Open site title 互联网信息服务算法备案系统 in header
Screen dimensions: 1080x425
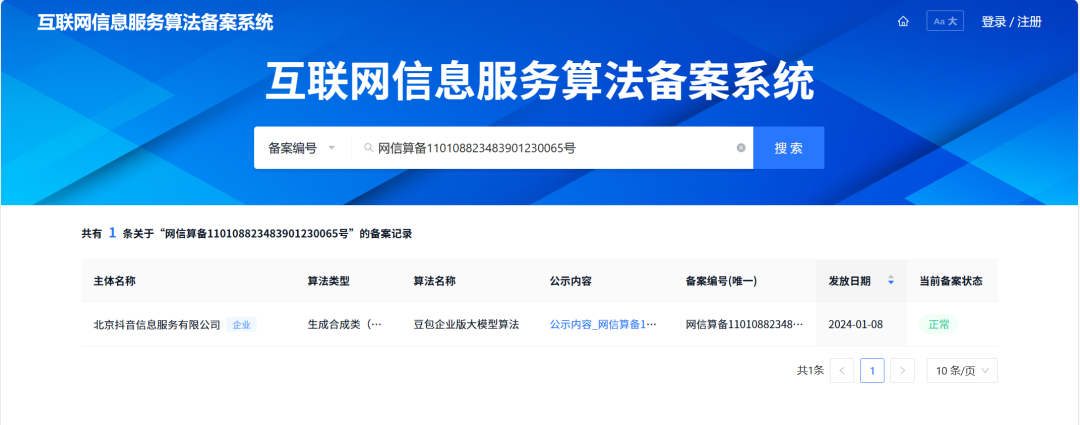(155, 22)
